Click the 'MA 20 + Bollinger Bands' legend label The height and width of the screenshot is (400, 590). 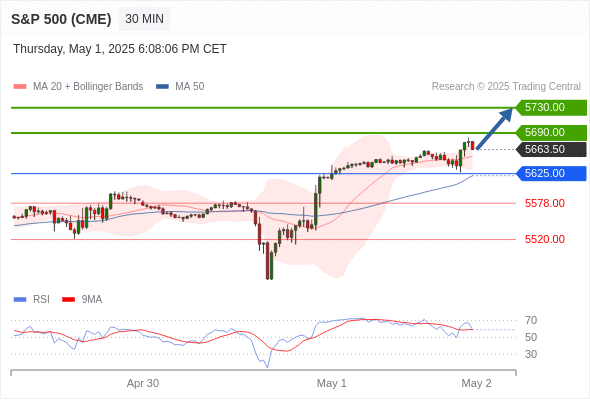click(x=88, y=87)
